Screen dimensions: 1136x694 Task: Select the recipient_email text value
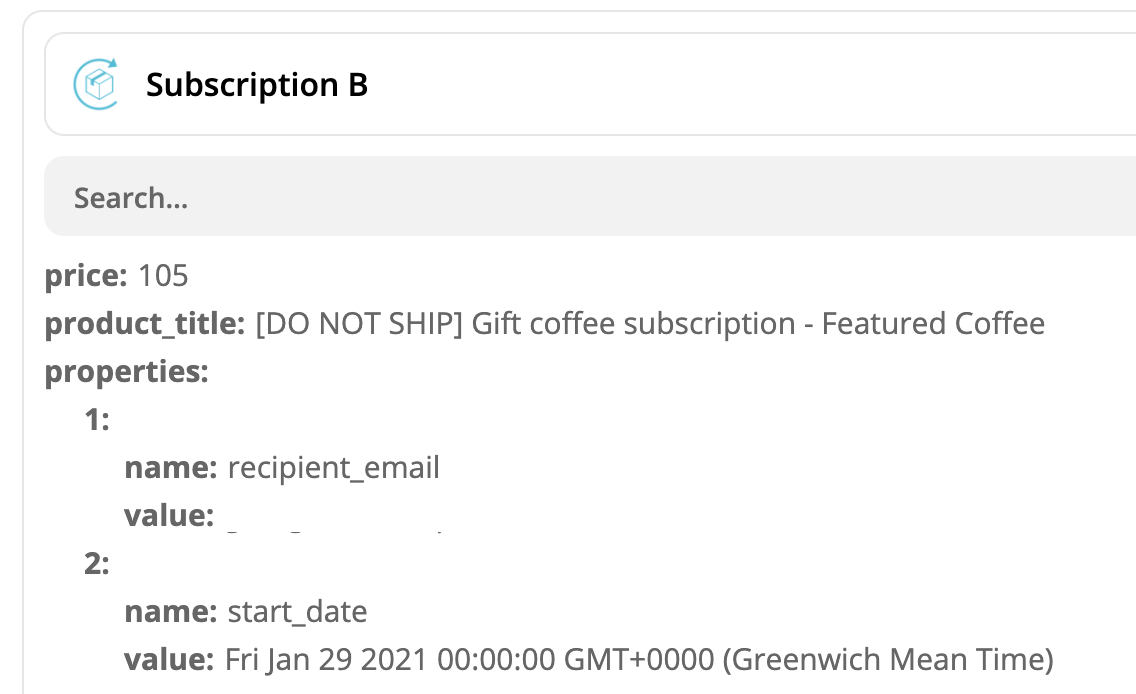(333, 467)
